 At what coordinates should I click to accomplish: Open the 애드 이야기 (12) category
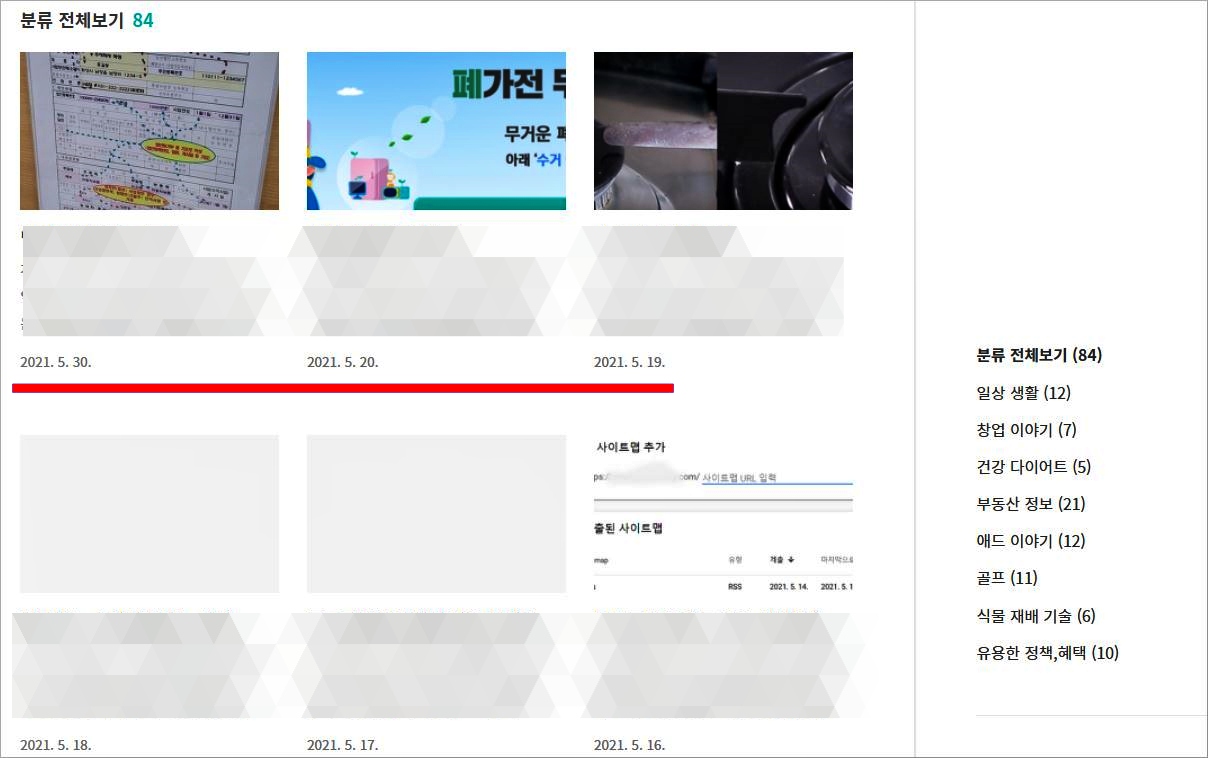(x=1027, y=540)
